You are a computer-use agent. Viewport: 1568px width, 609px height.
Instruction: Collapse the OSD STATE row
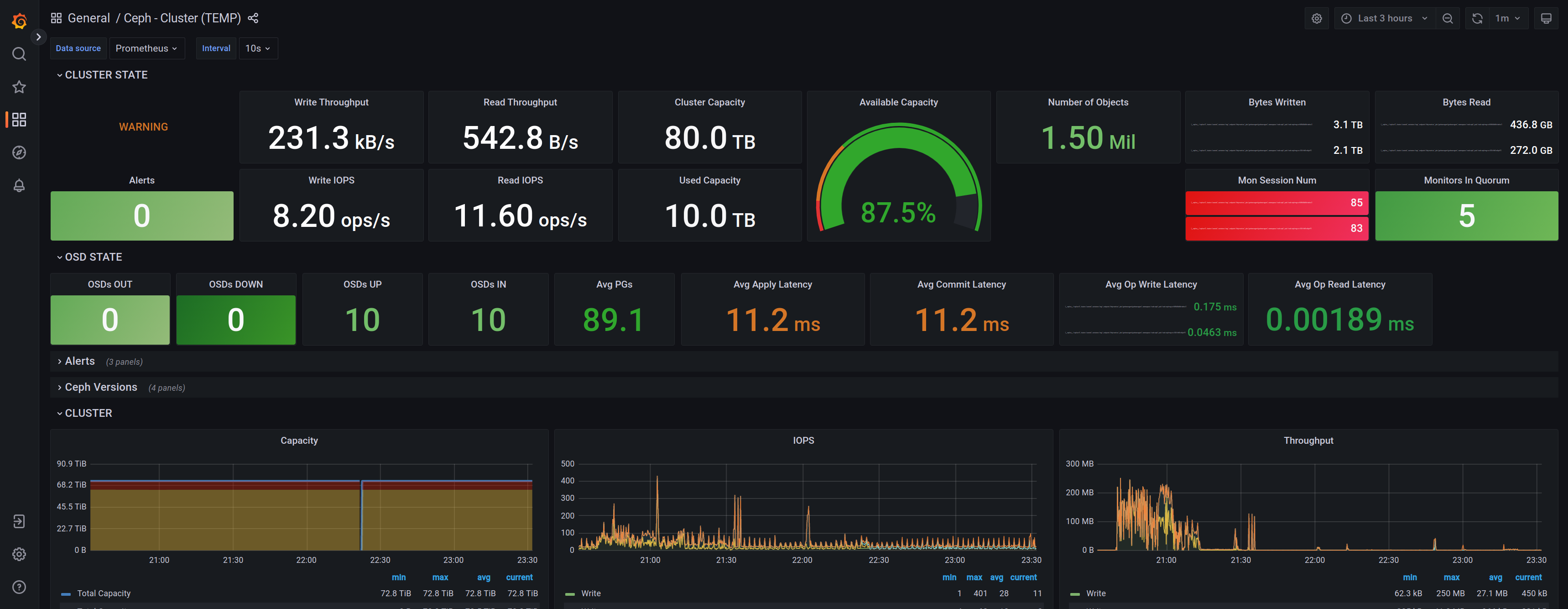click(93, 257)
